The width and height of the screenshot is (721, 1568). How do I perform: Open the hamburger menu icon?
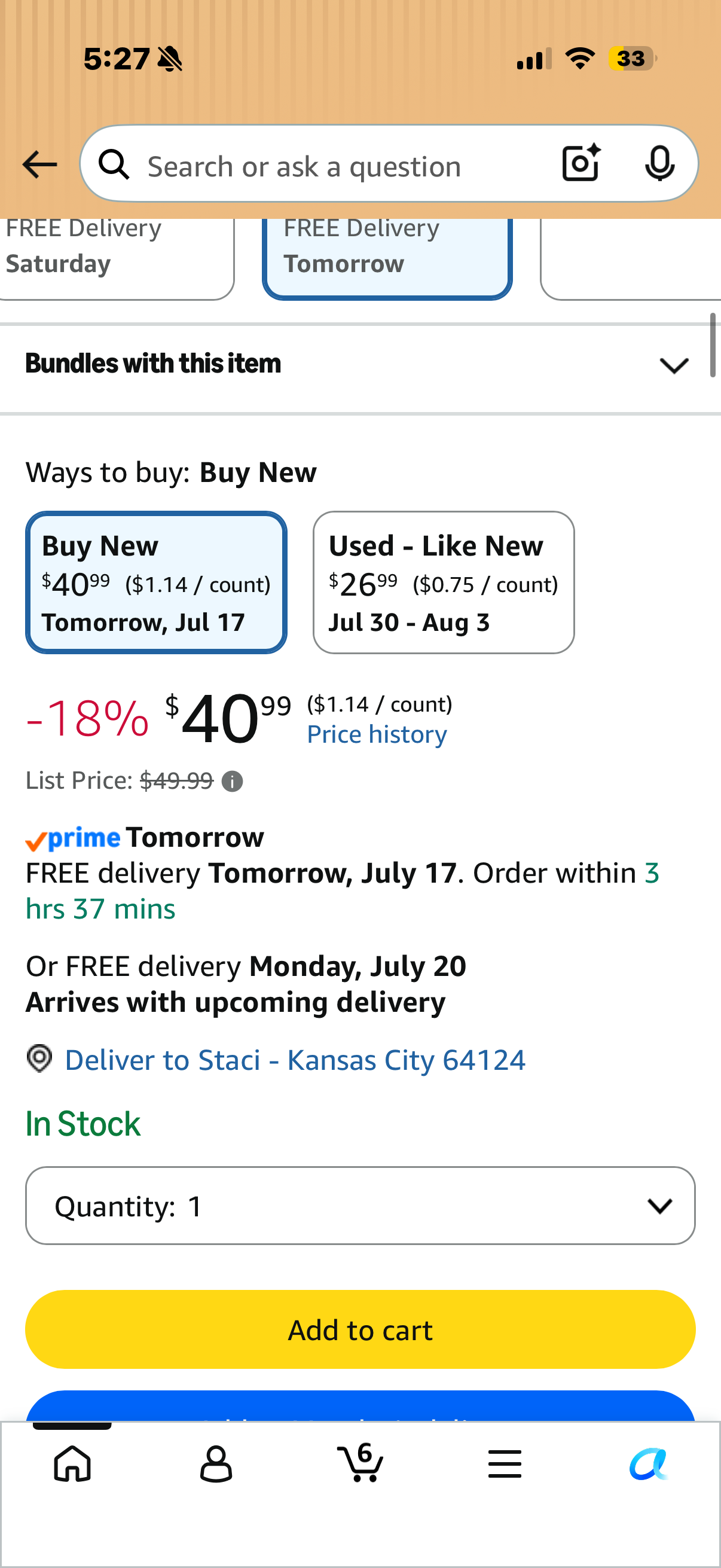[x=505, y=1464]
